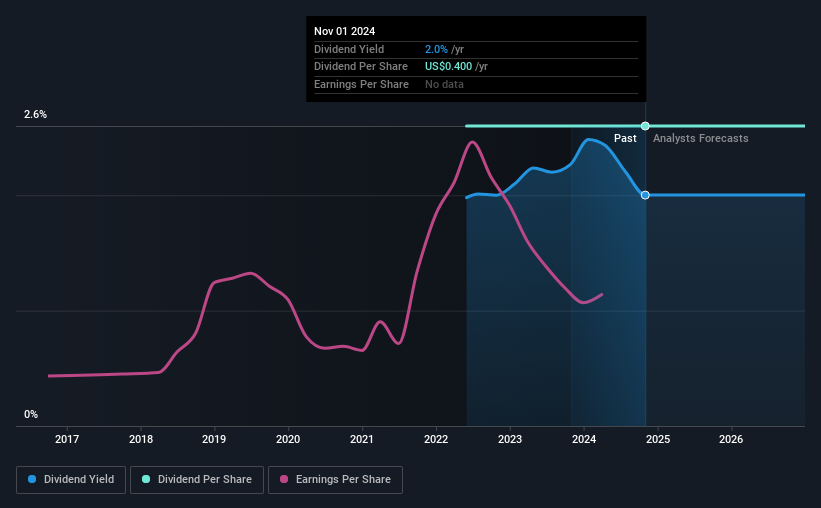Toggle the Dividend Per Share legend button
The height and width of the screenshot is (508, 821).
[197, 480]
